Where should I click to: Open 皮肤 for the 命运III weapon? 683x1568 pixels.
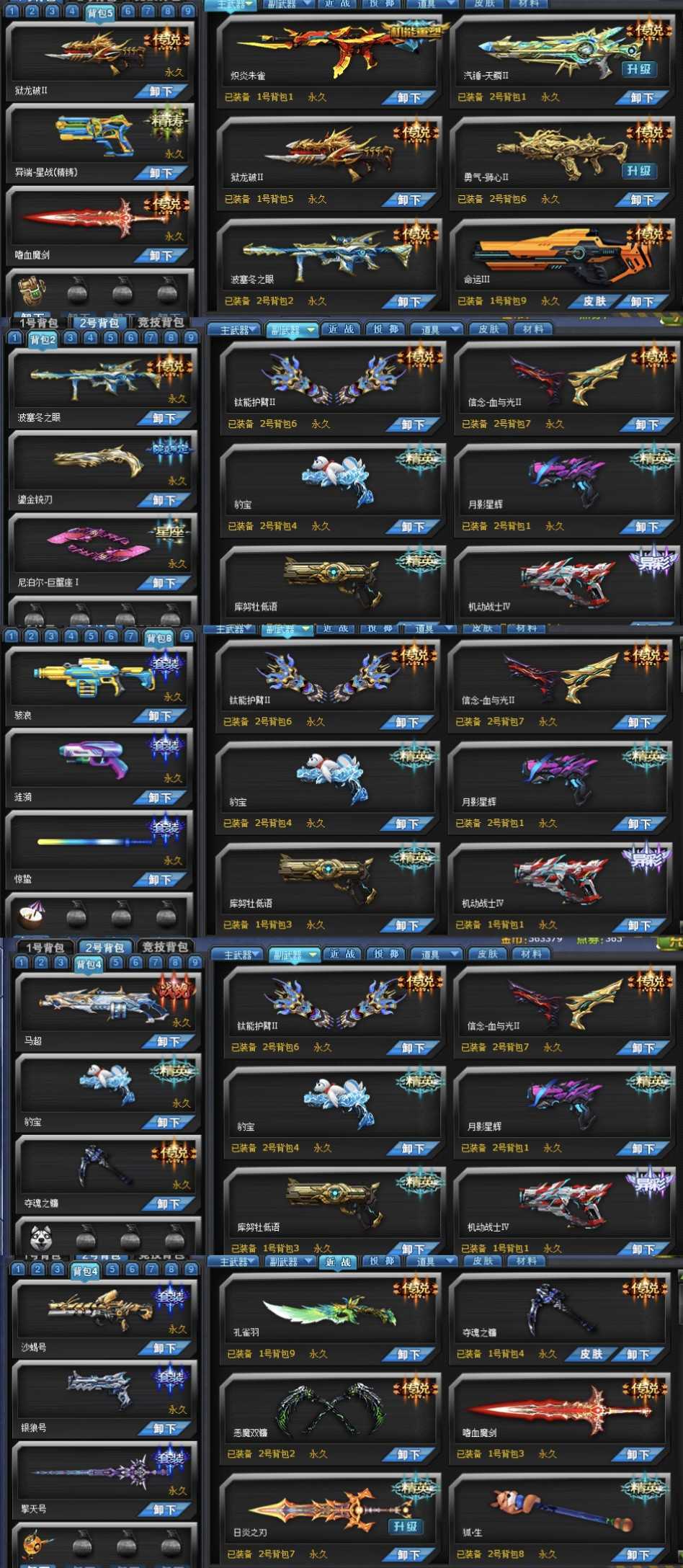[x=595, y=301]
